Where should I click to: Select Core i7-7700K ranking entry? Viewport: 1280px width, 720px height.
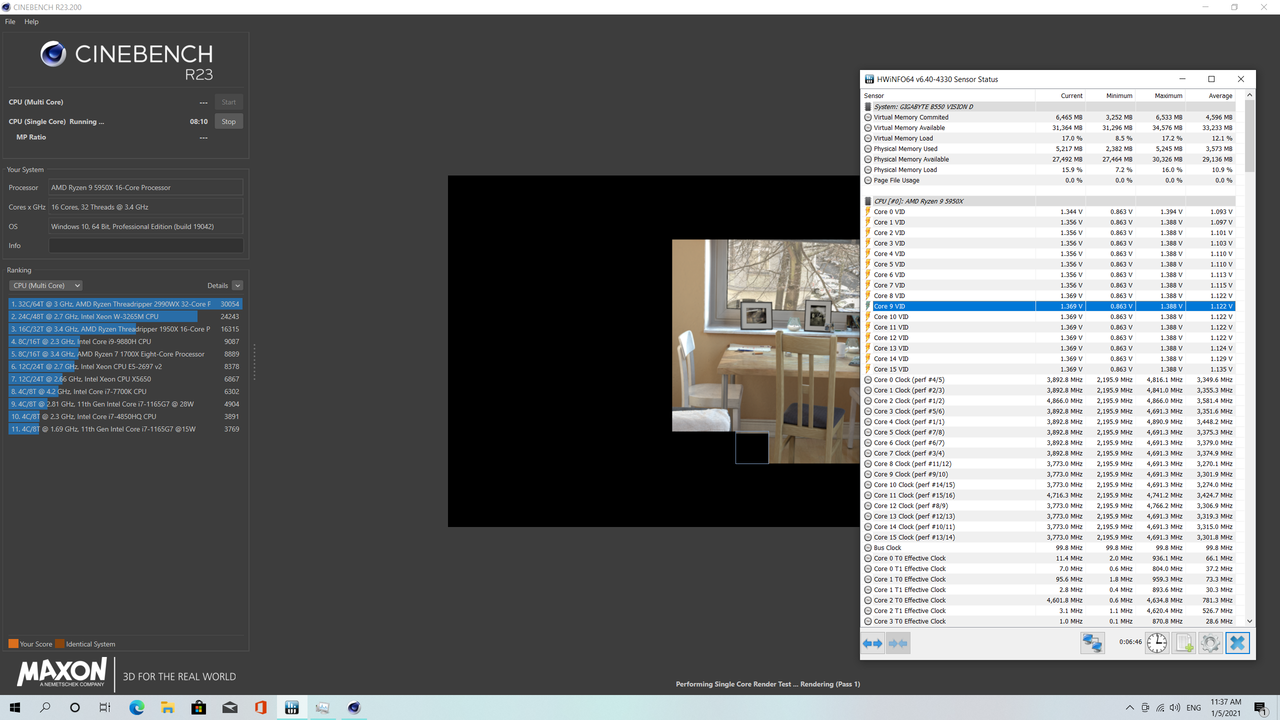pos(125,391)
